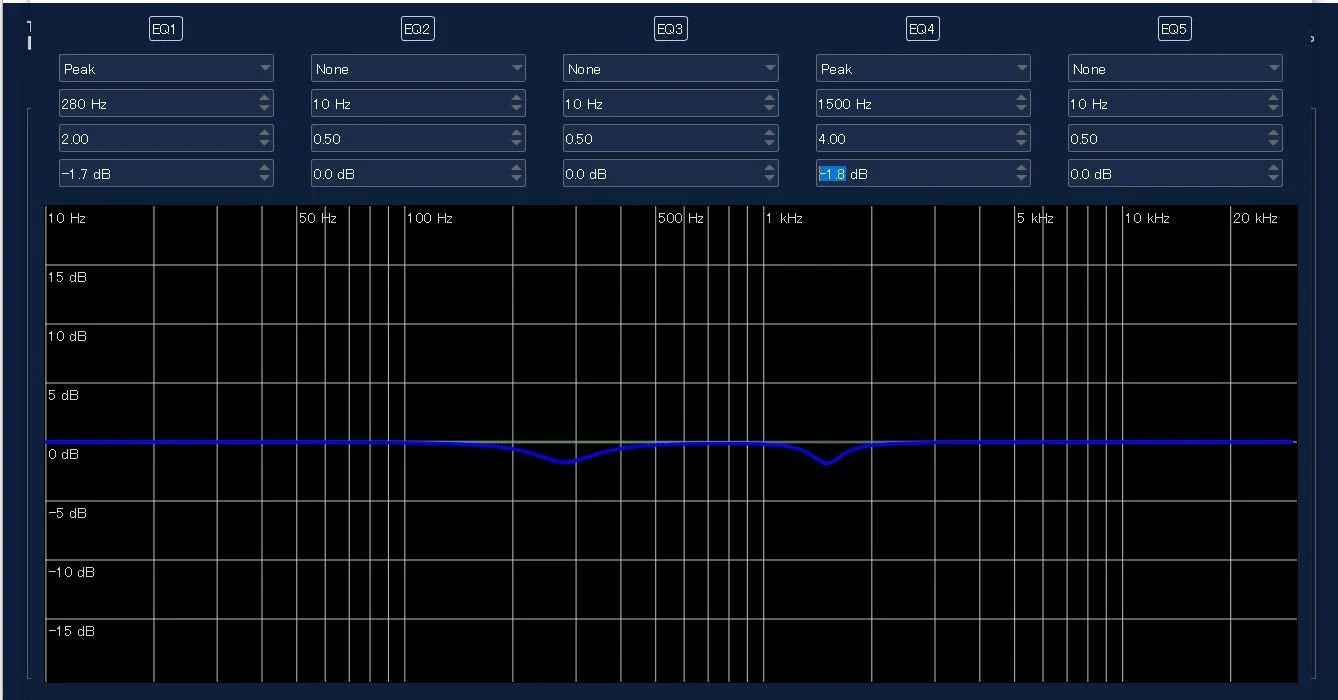1338x700 pixels.
Task: Click the 1 kHz graph axis label
Action: (x=784, y=218)
